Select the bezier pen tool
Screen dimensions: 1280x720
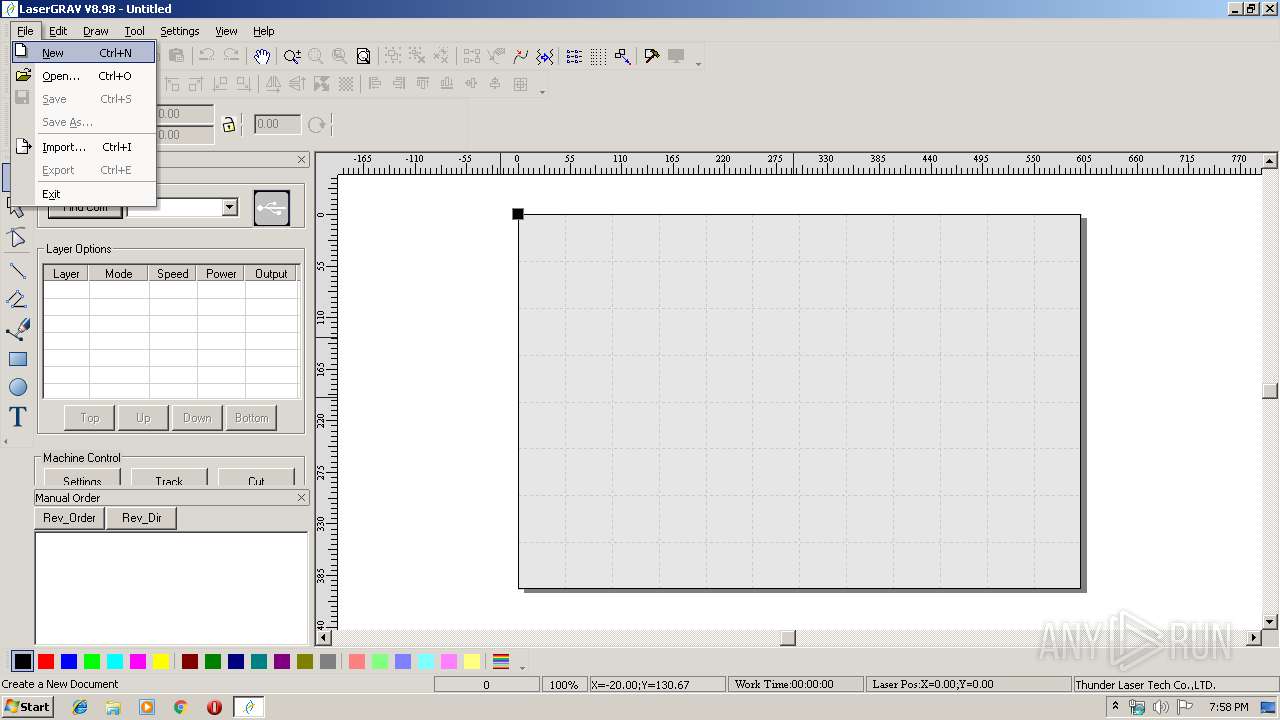17,329
